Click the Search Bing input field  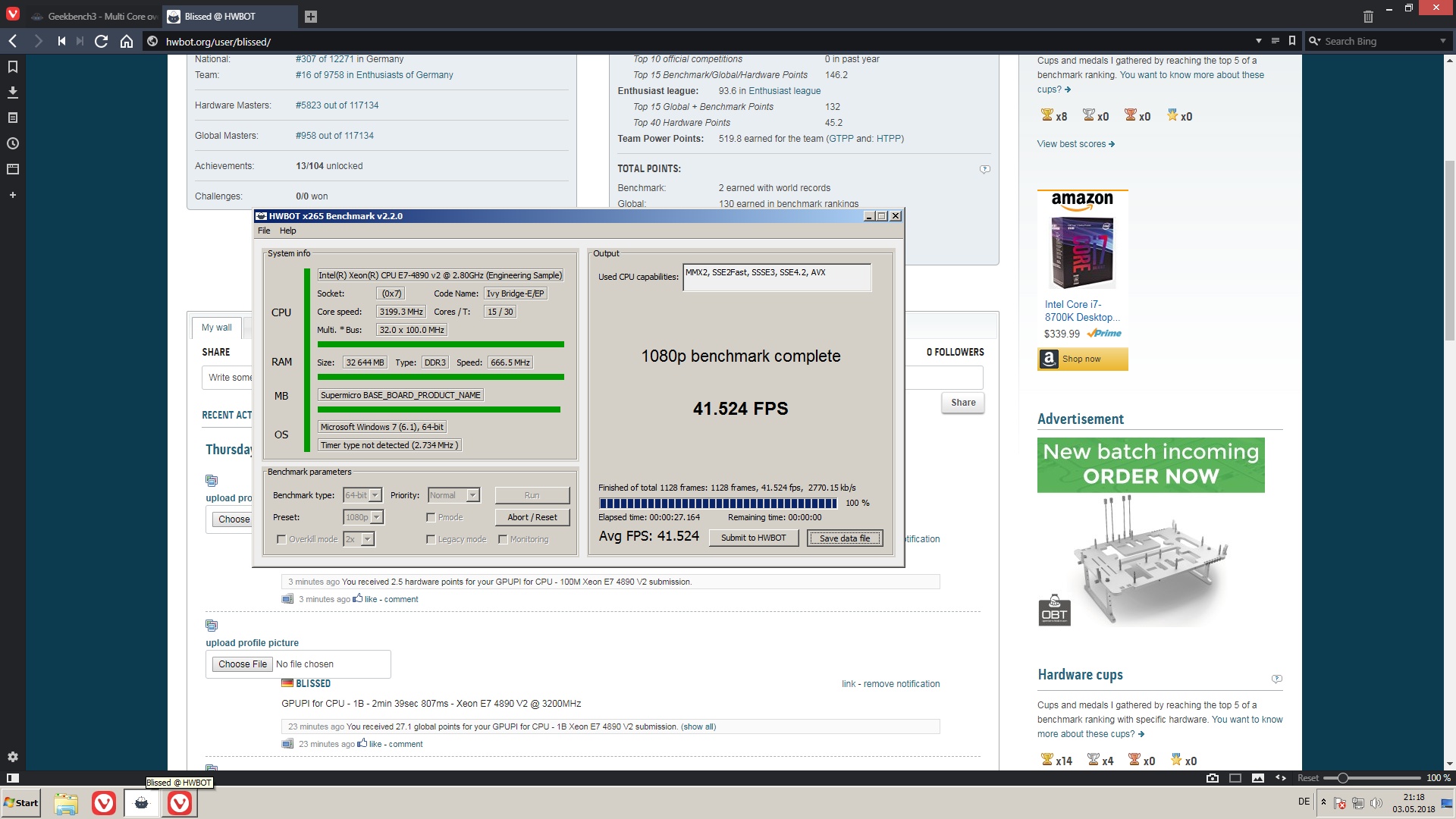[x=1380, y=41]
